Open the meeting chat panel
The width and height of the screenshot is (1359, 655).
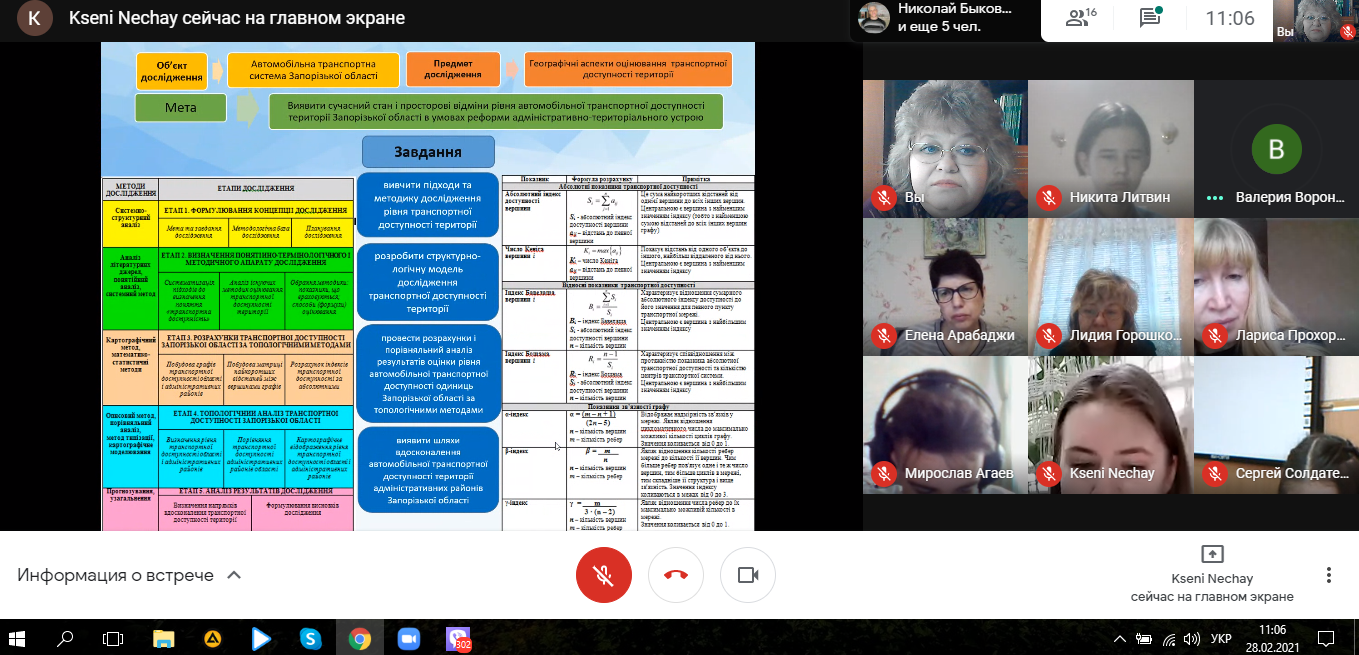pyautogui.click(x=1150, y=18)
